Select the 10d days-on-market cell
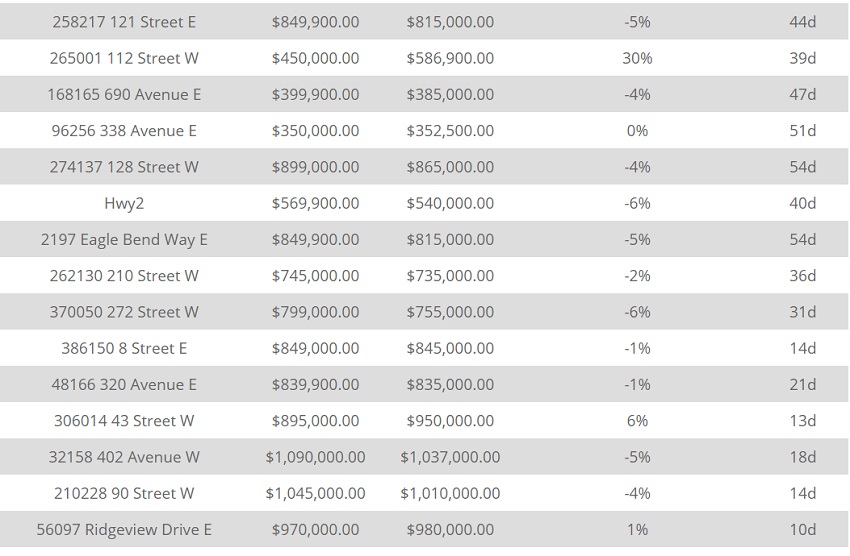 point(802,530)
